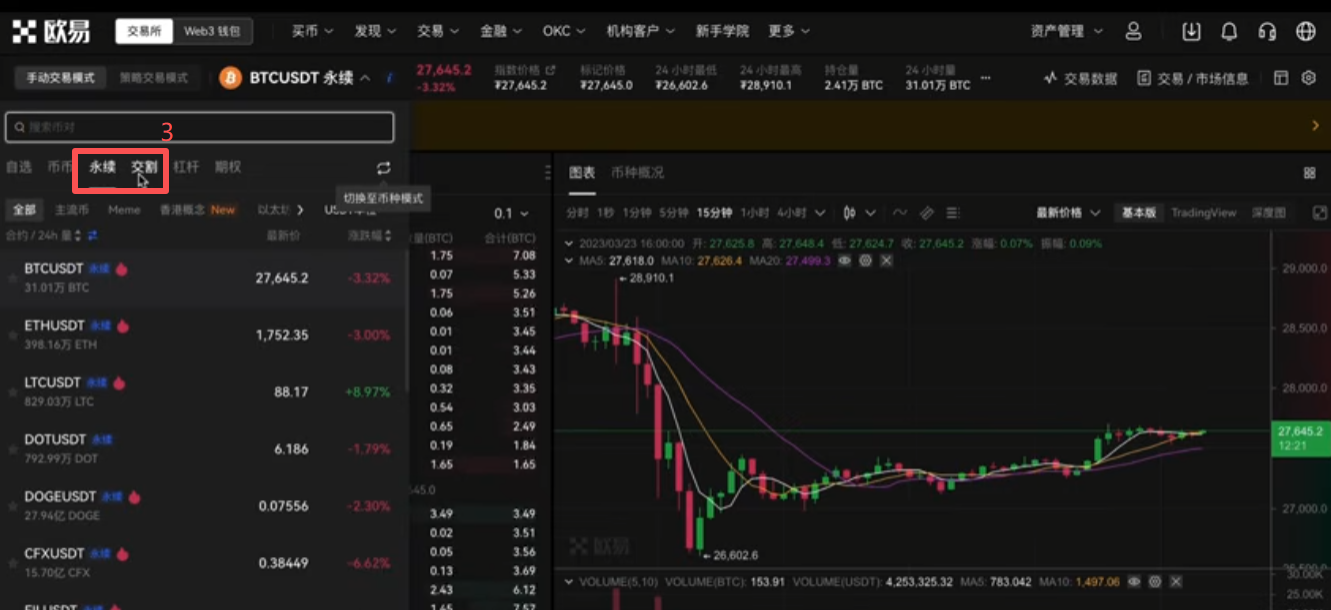Open the indicators line icon in chart toolbar
Screen dimensions: 1331x610
900,213
